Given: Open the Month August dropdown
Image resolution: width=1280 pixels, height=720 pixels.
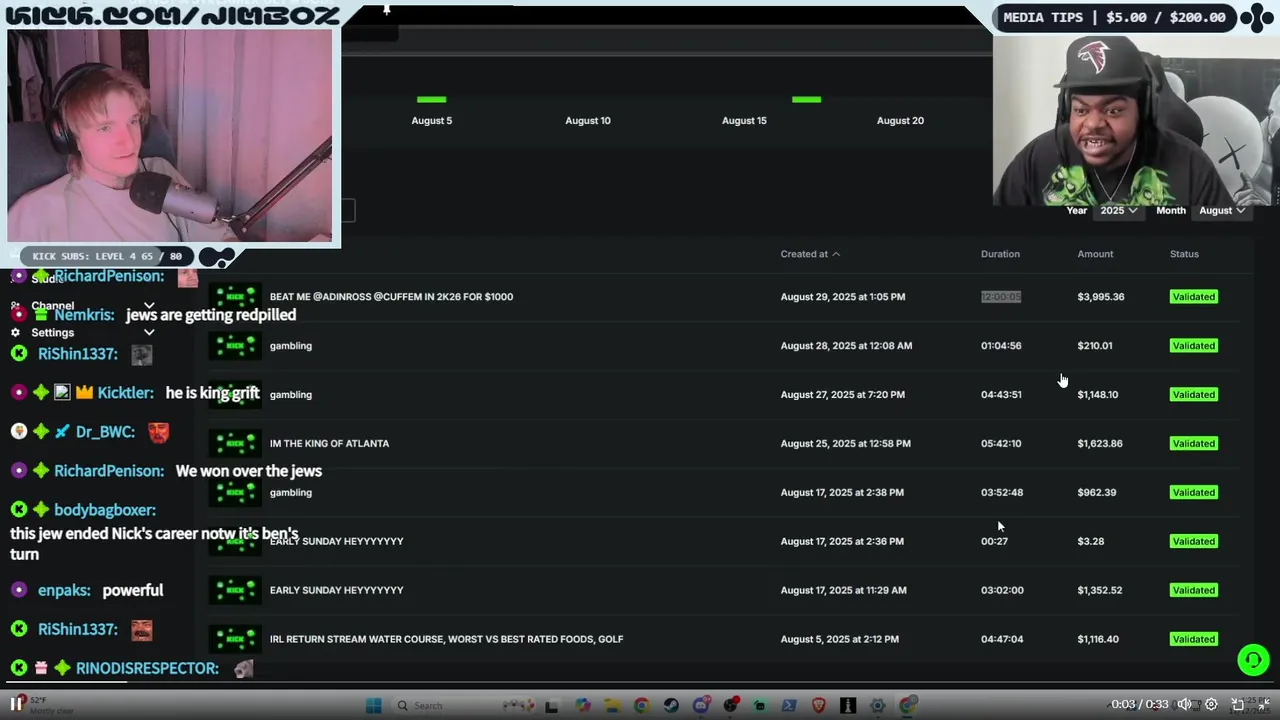Looking at the screenshot, I should click(x=1222, y=211).
